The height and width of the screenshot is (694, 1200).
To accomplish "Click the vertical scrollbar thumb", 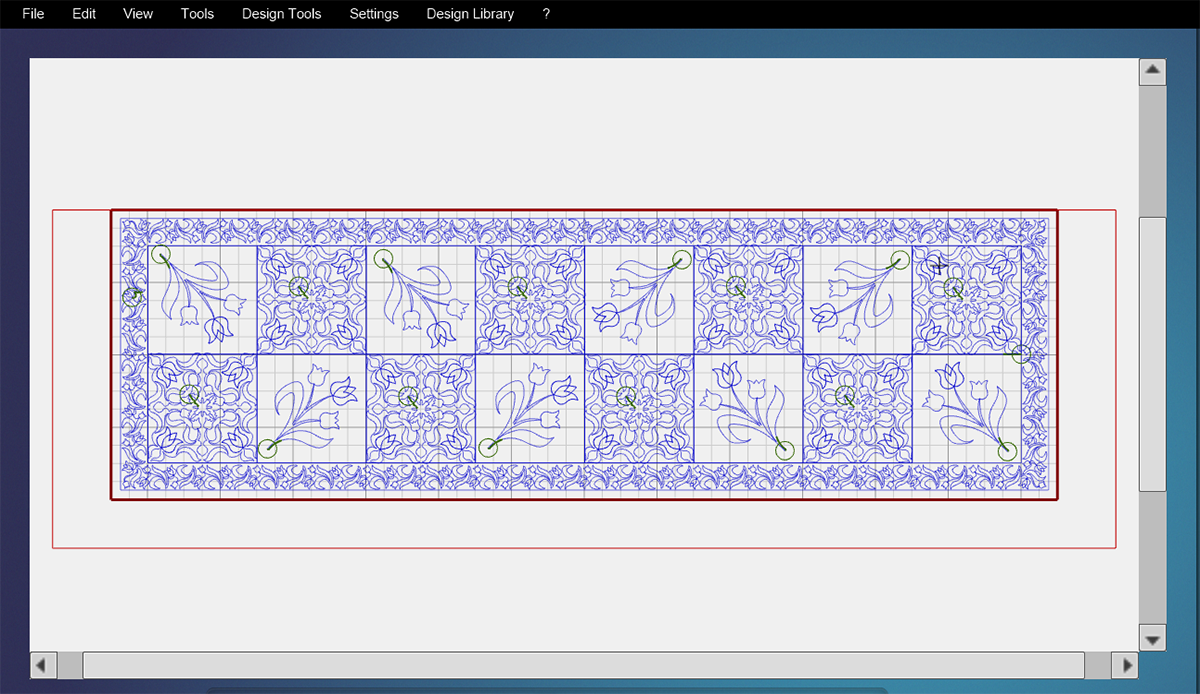I will (1153, 353).
